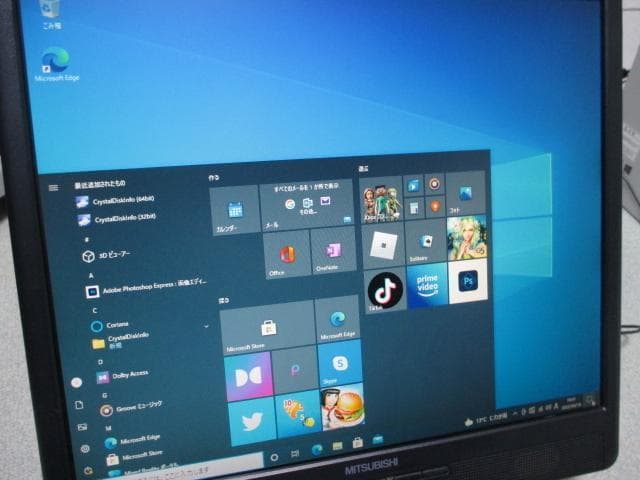This screenshot has height=480, width=640.
Task: Open the Dolby Access tile
Action: click(249, 376)
